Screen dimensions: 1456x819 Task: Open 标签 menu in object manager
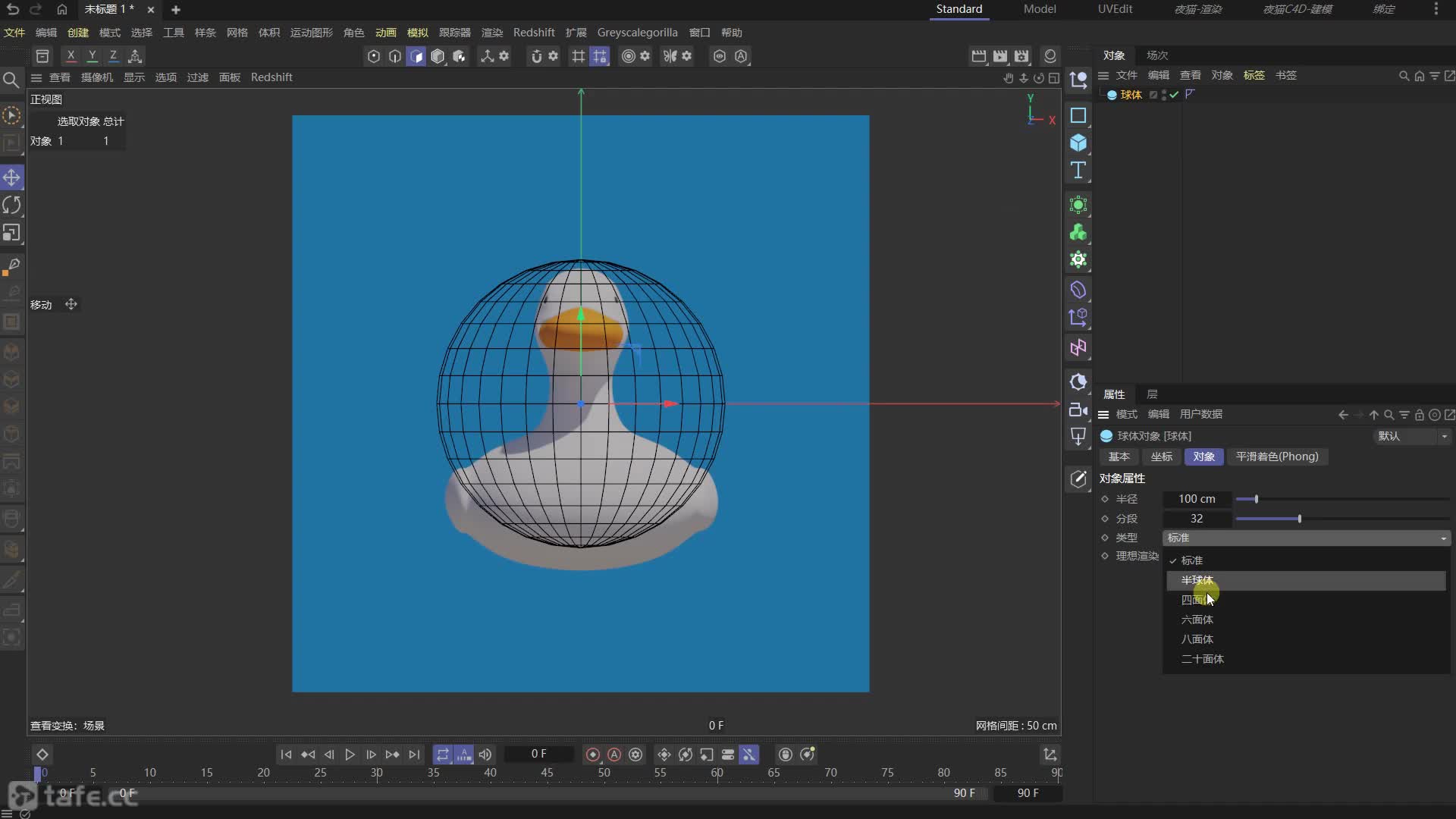[1254, 75]
